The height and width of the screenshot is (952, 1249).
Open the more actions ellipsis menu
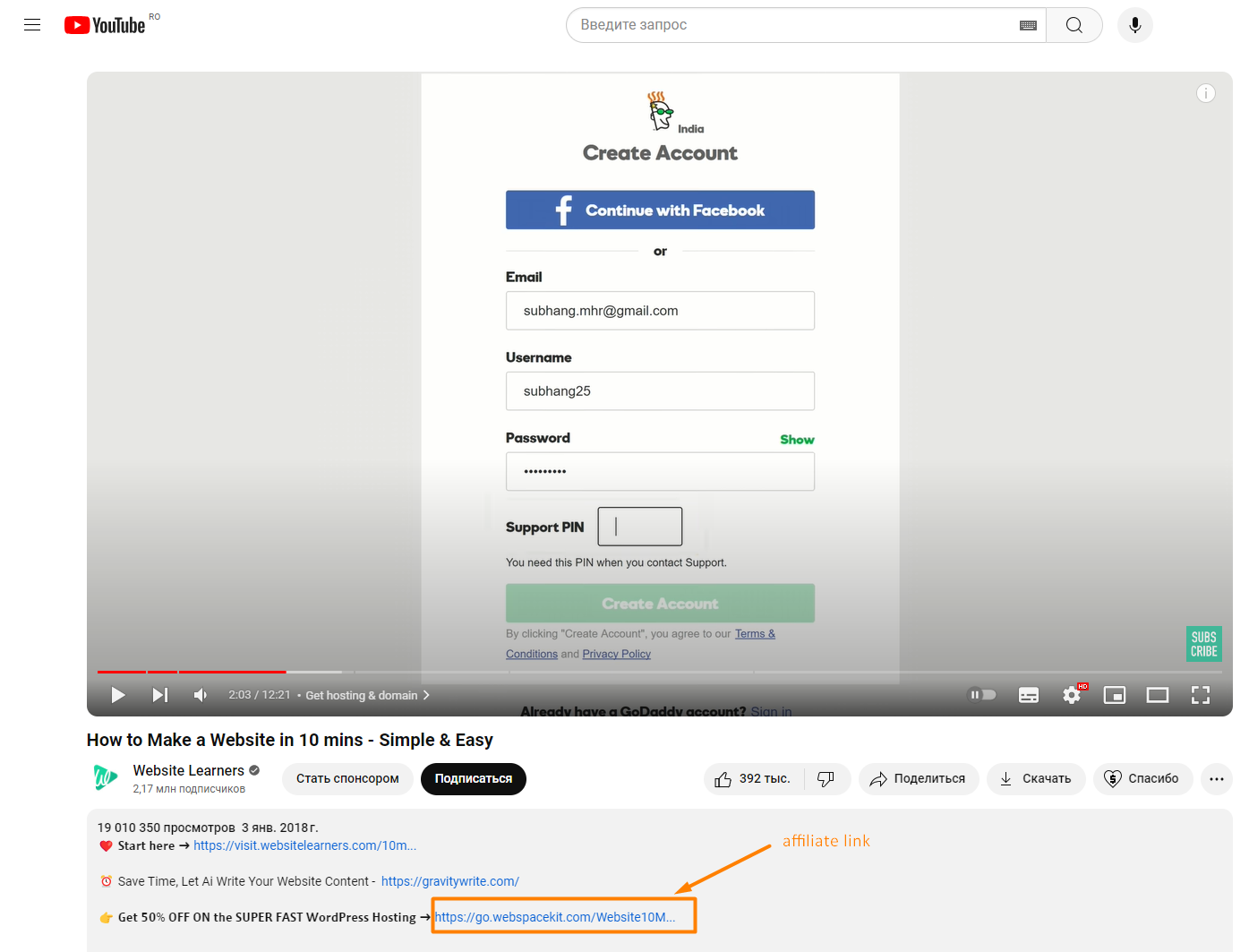pos(1217,778)
